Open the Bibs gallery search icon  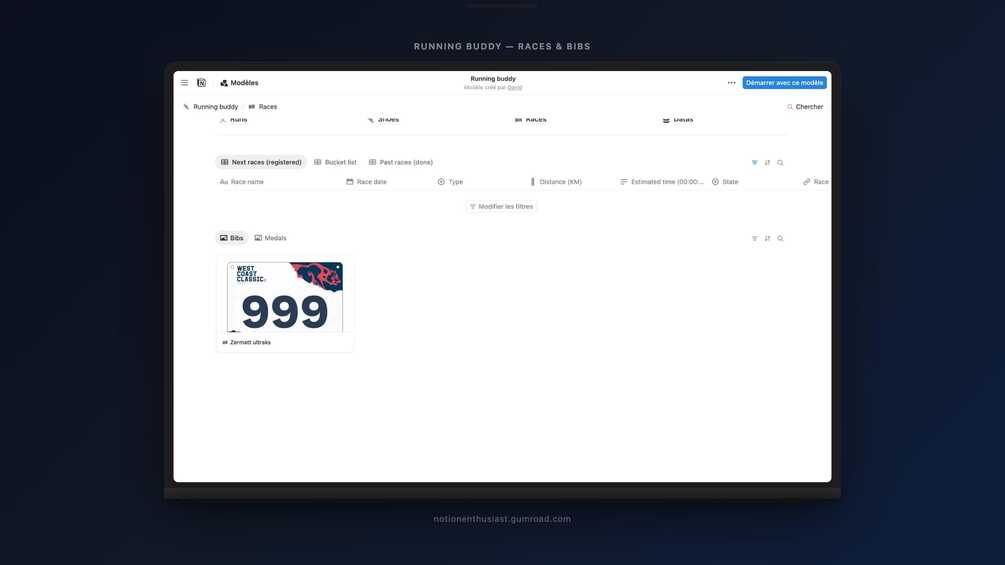coord(780,238)
